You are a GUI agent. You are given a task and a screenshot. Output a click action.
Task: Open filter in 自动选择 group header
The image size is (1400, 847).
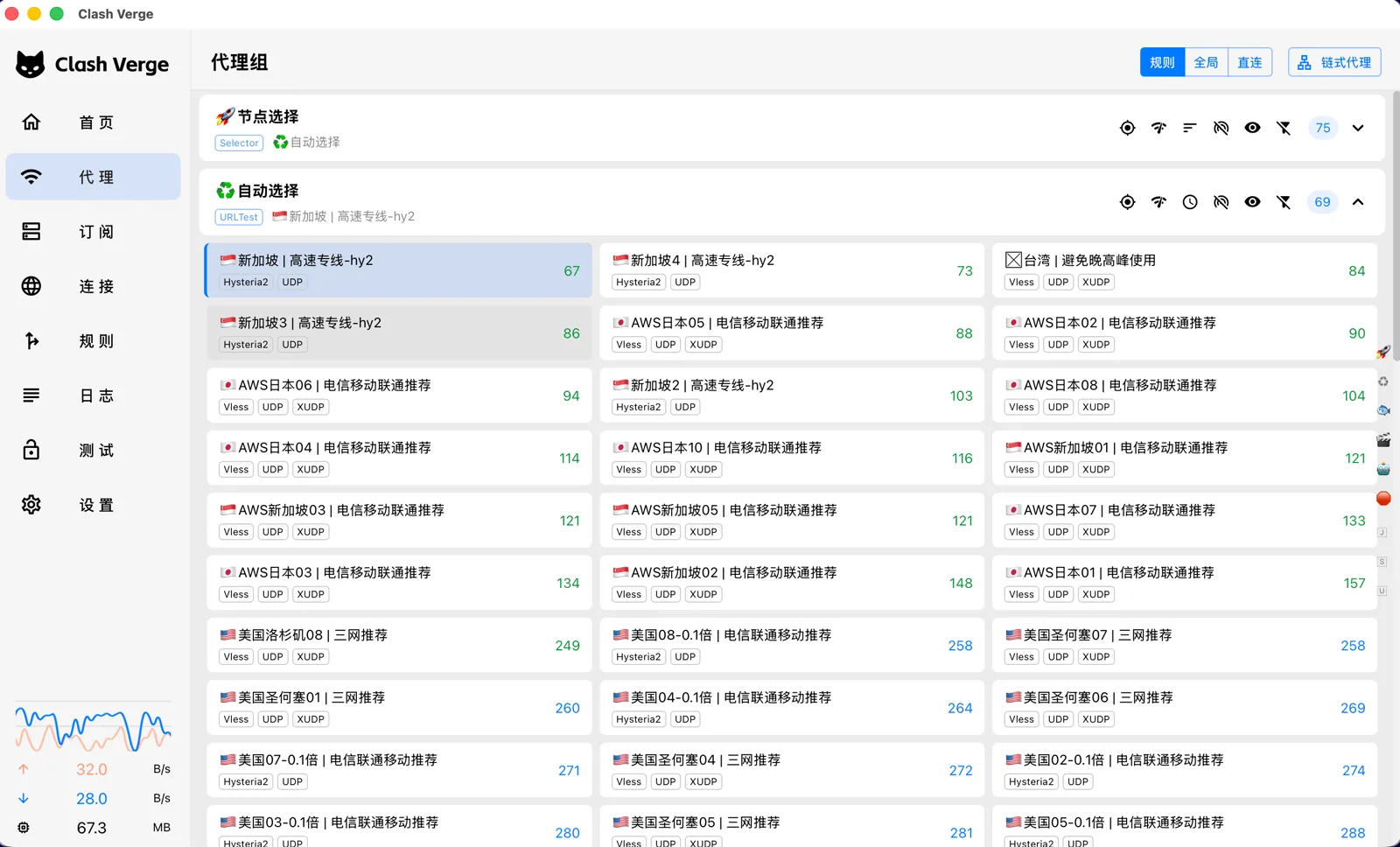[1284, 202]
